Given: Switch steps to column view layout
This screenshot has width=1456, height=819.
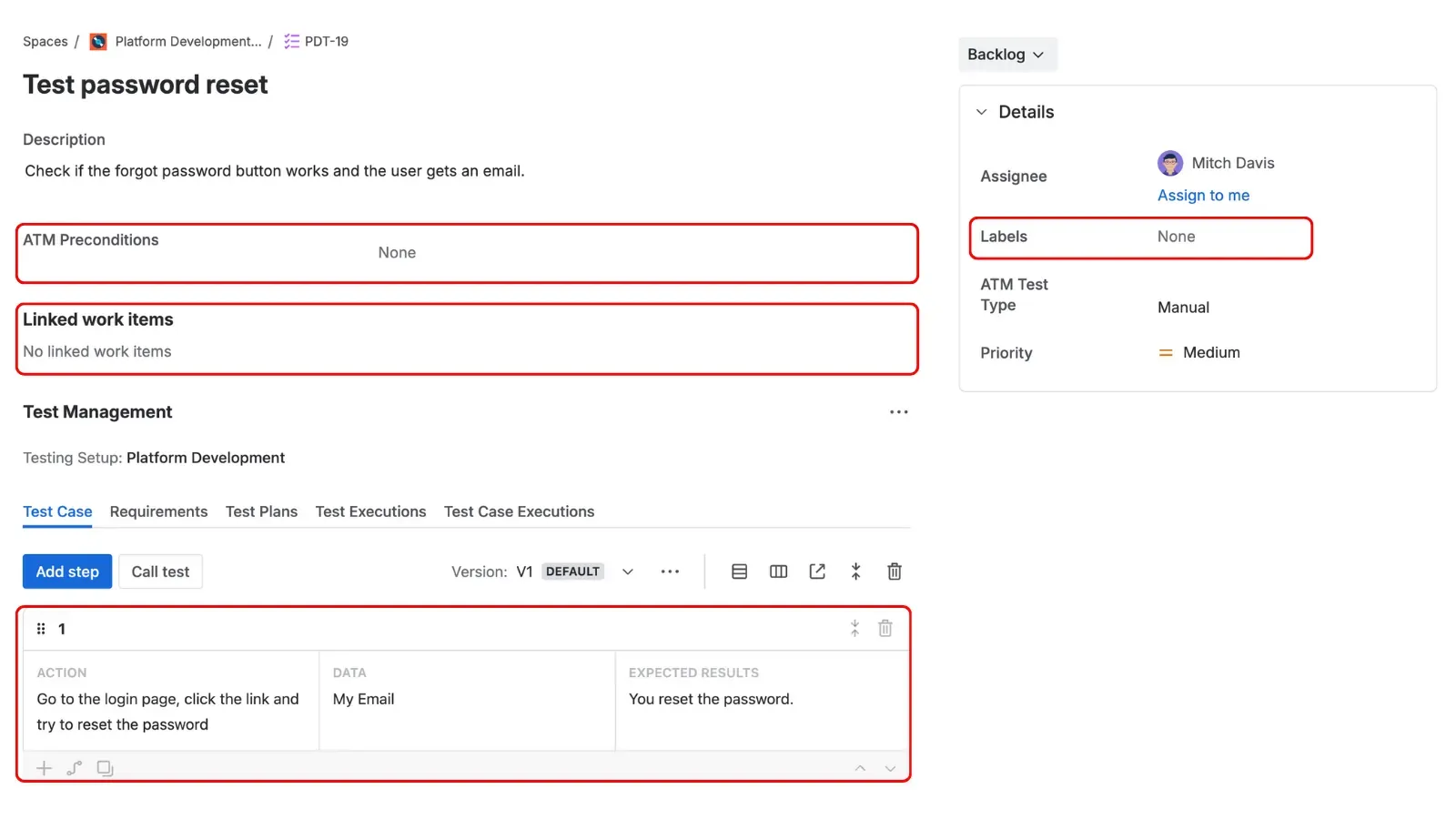Looking at the screenshot, I should [x=778, y=571].
